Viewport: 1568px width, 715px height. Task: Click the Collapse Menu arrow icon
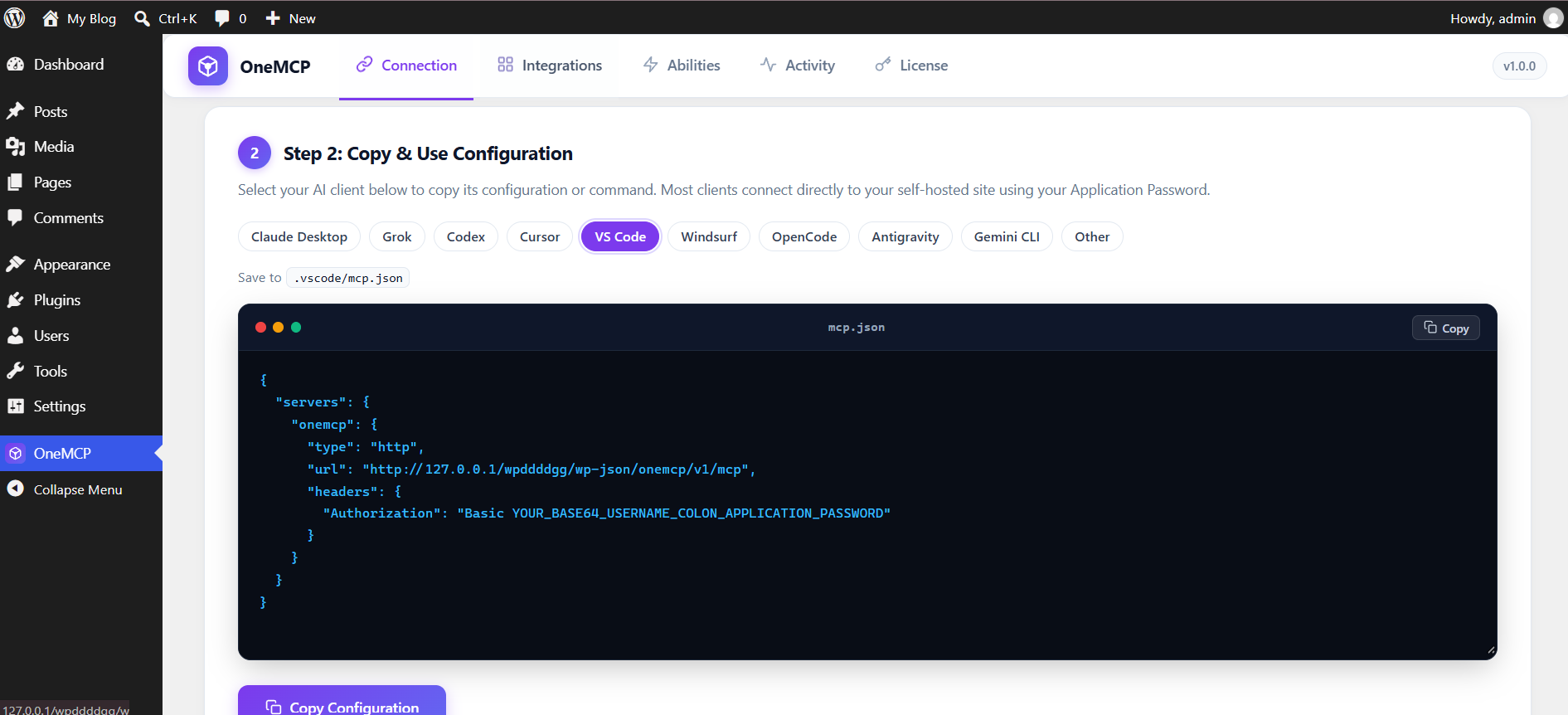16,489
